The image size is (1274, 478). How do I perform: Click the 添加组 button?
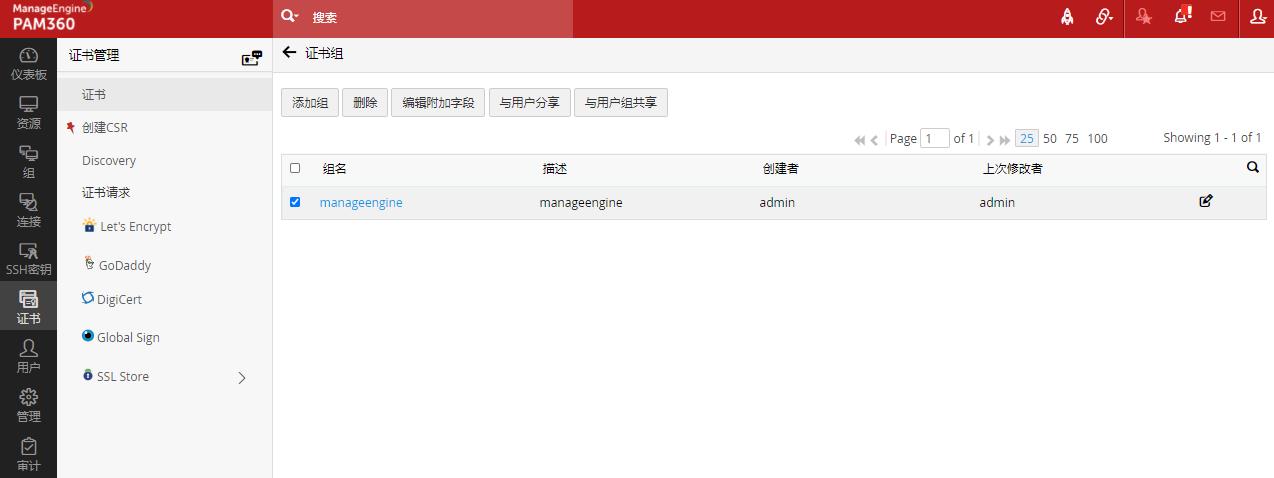click(x=310, y=102)
